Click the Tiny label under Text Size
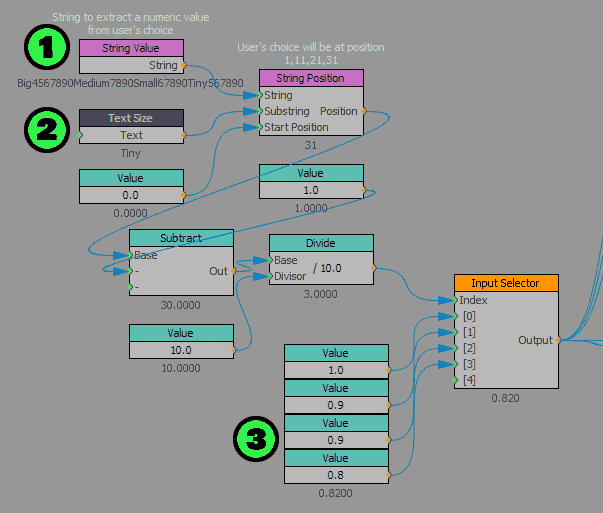This screenshot has height=513, width=603. point(131,153)
